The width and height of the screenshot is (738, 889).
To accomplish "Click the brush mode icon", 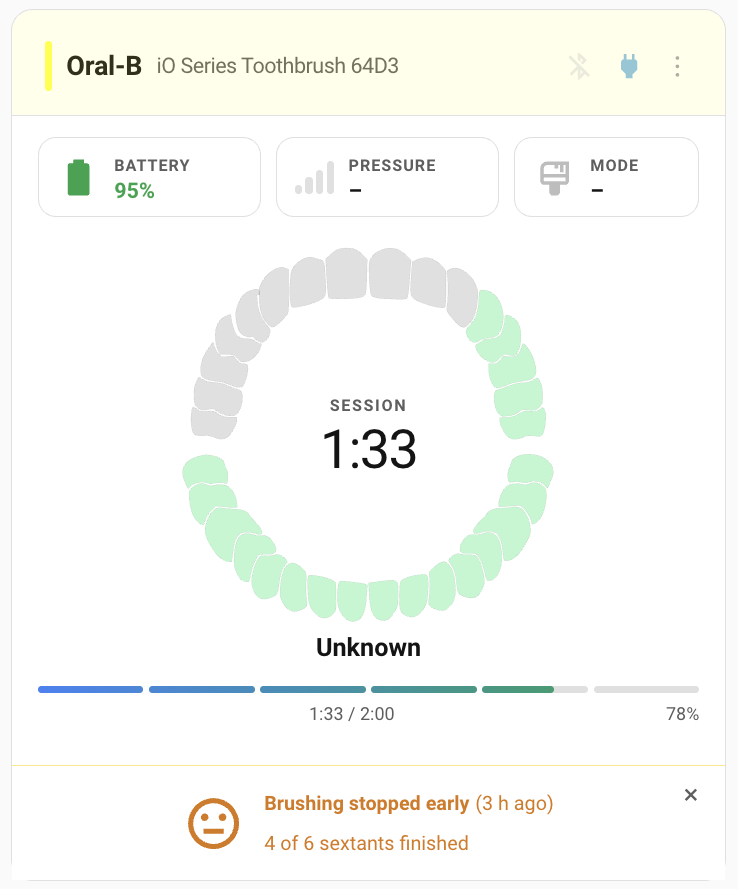I will pyautogui.click(x=554, y=178).
